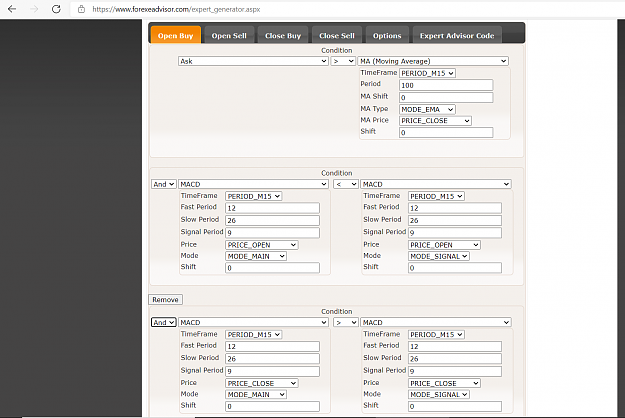Open the top condition's > comparison dropdown

(343, 61)
